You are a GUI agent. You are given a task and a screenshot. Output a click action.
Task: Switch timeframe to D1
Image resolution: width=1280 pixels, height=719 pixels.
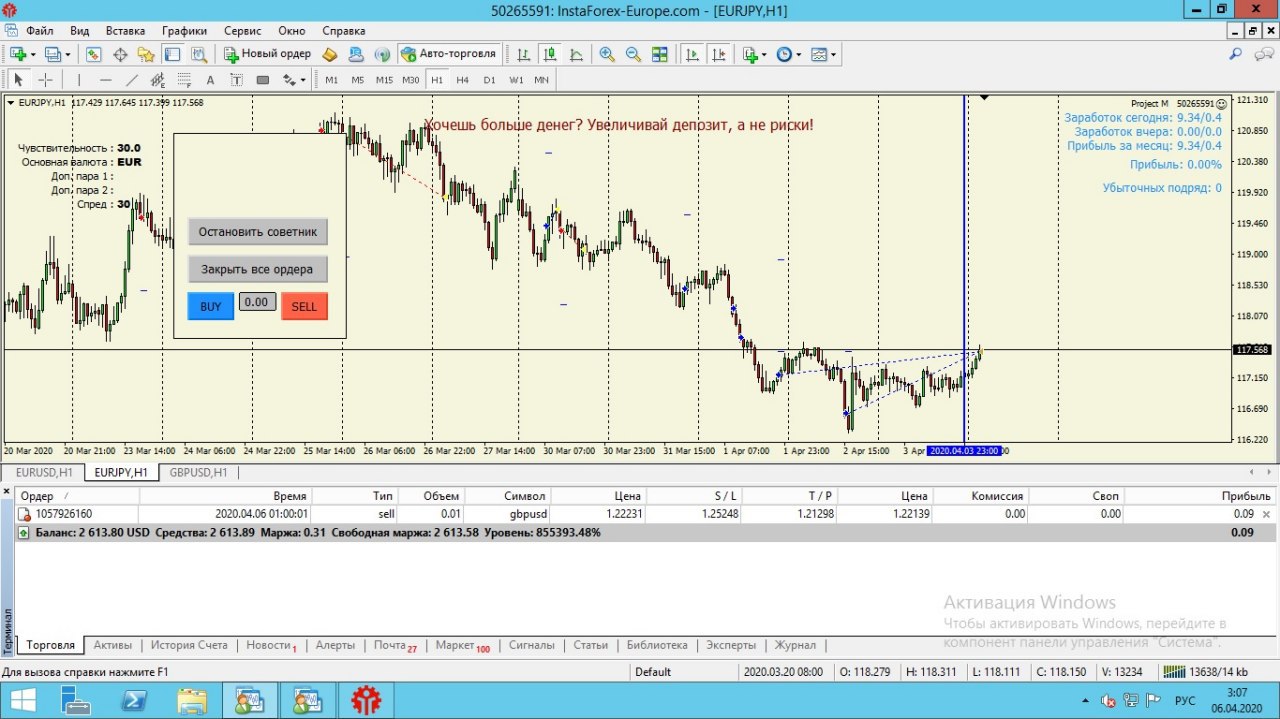point(489,80)
